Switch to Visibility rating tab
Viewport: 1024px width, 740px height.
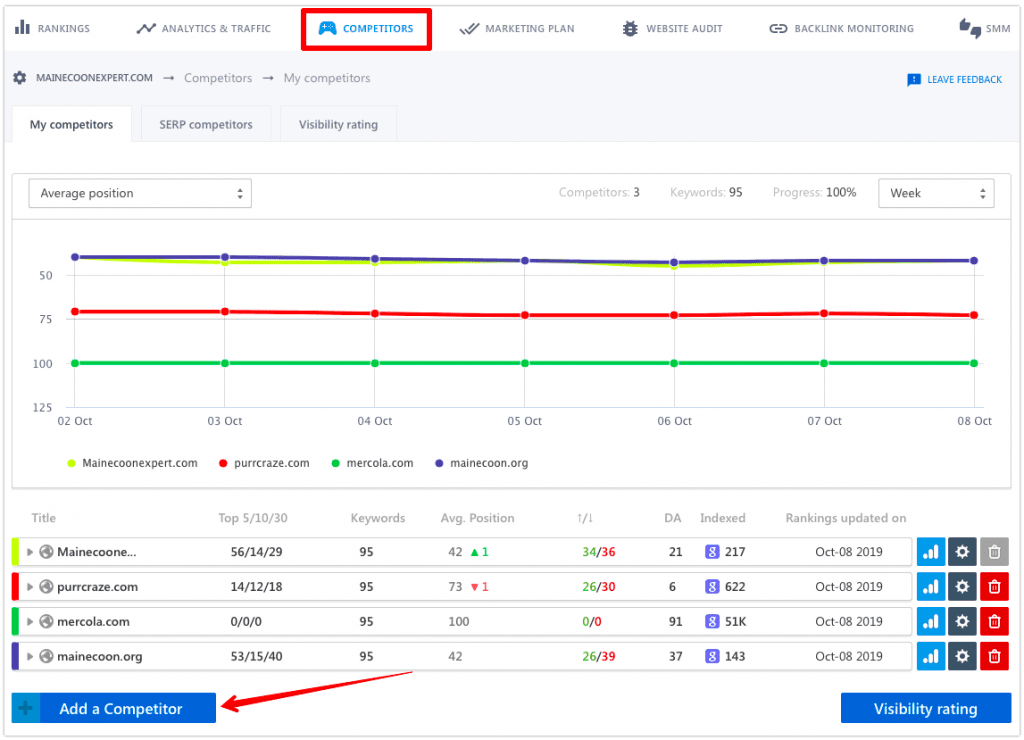pyautogui.click(x=338, y=124)
